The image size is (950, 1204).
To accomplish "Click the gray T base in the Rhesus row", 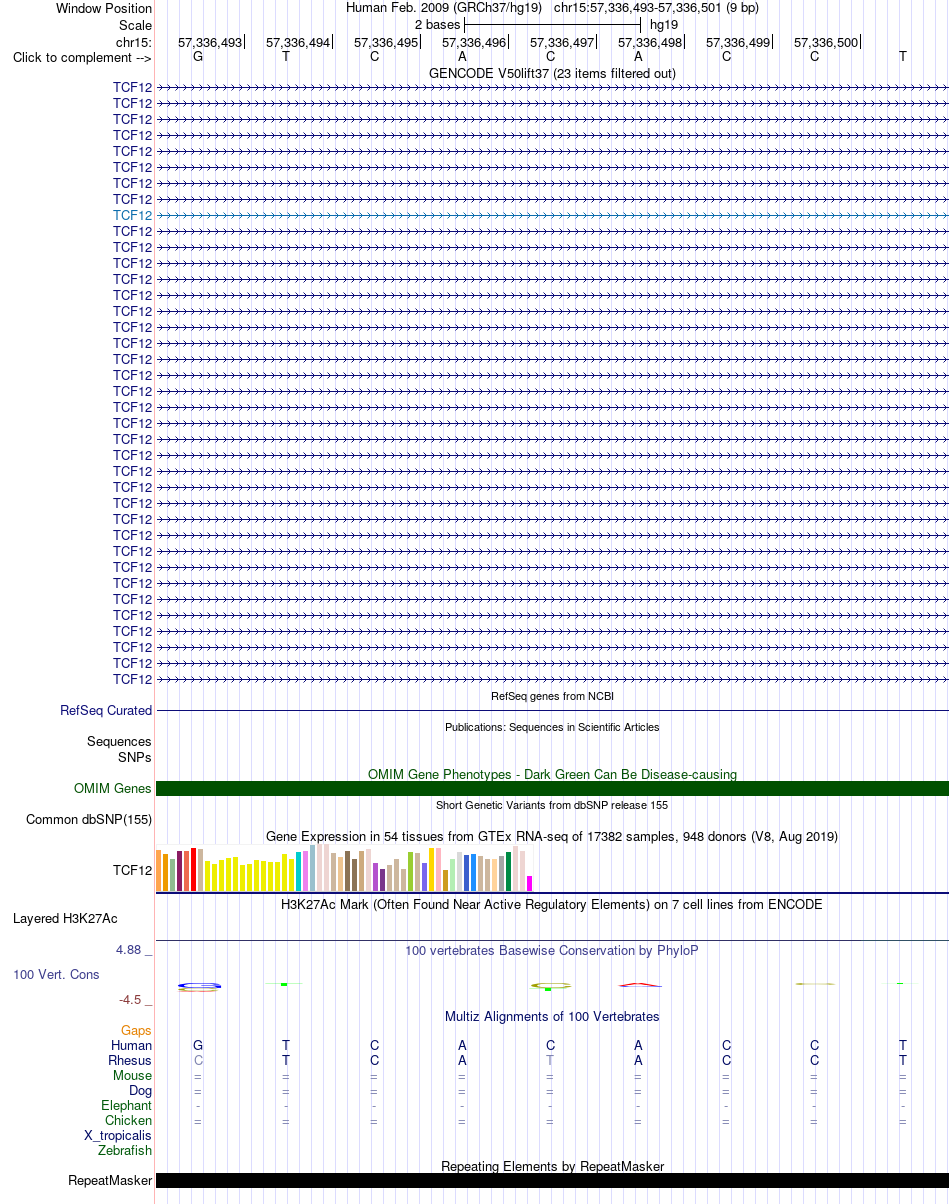I will (550, 1060).
